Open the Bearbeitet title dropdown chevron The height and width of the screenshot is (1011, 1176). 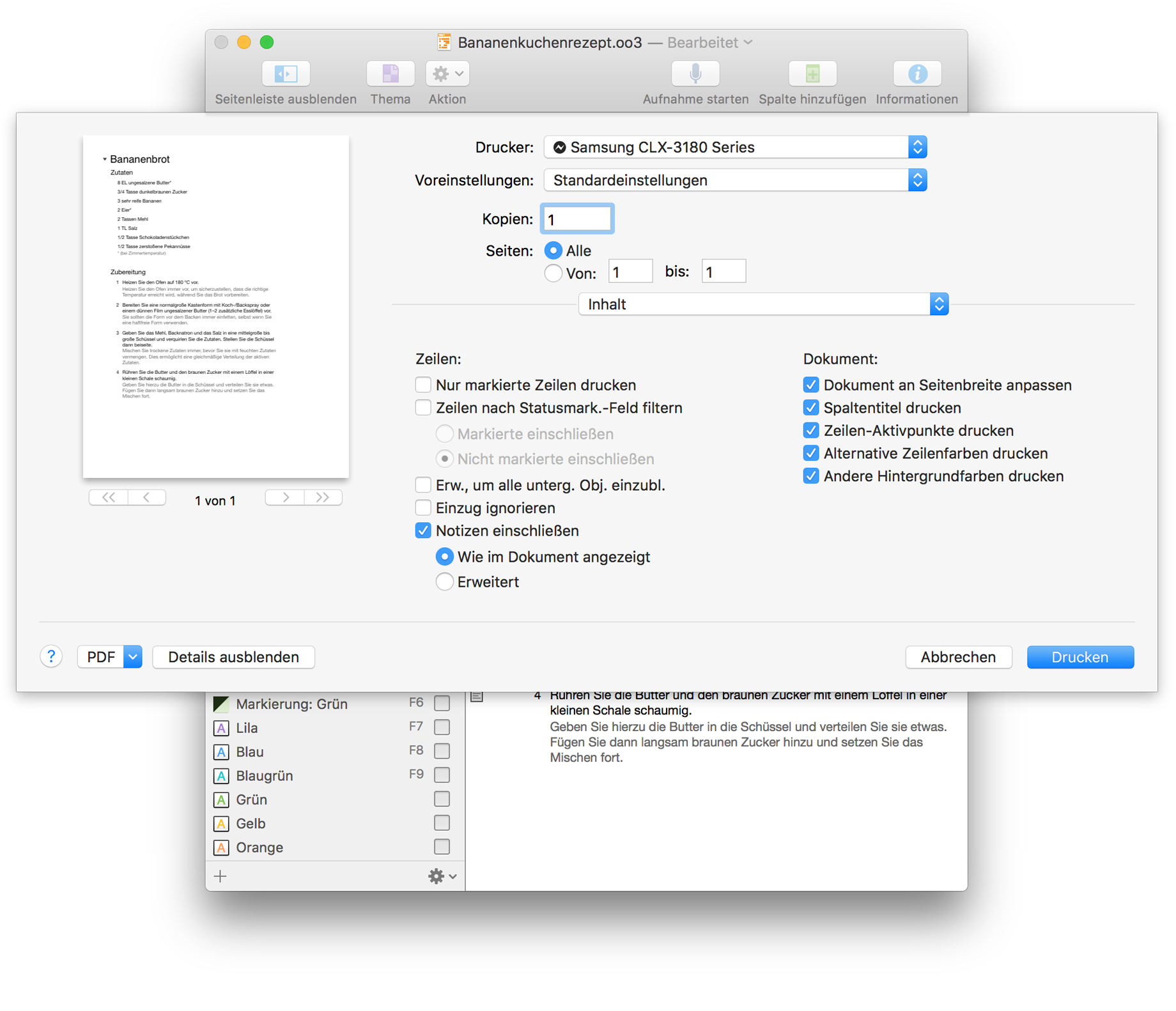[748, 42]
